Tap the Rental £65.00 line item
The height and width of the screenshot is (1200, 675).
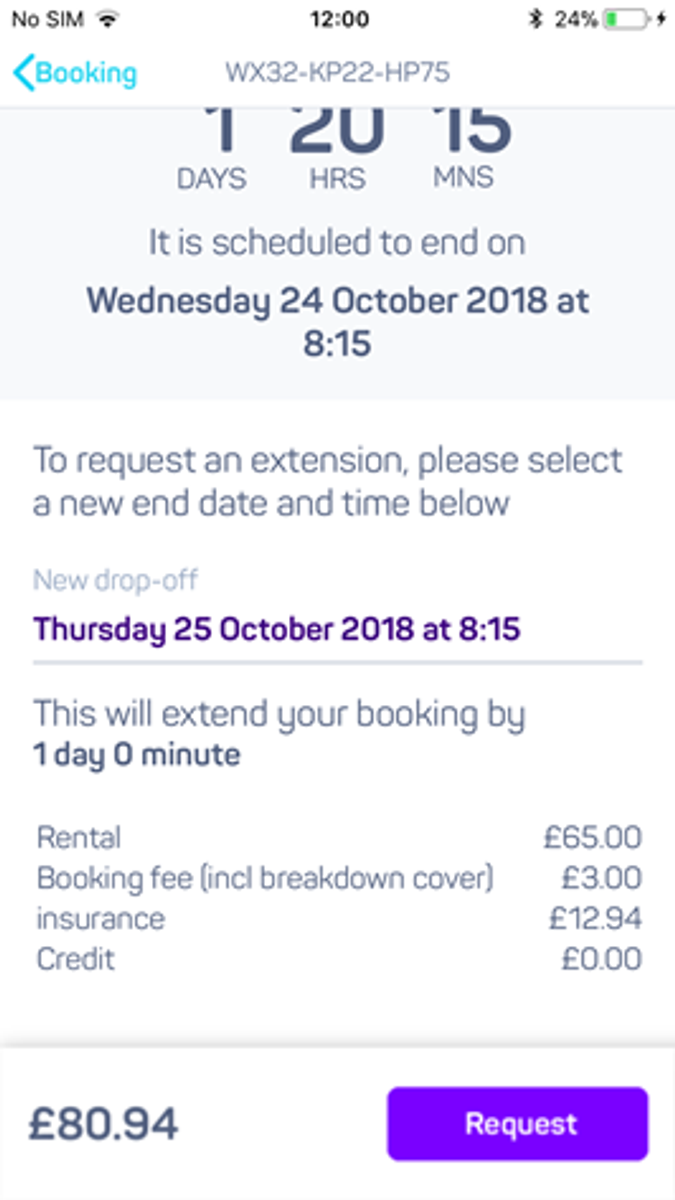coord(337,837)
